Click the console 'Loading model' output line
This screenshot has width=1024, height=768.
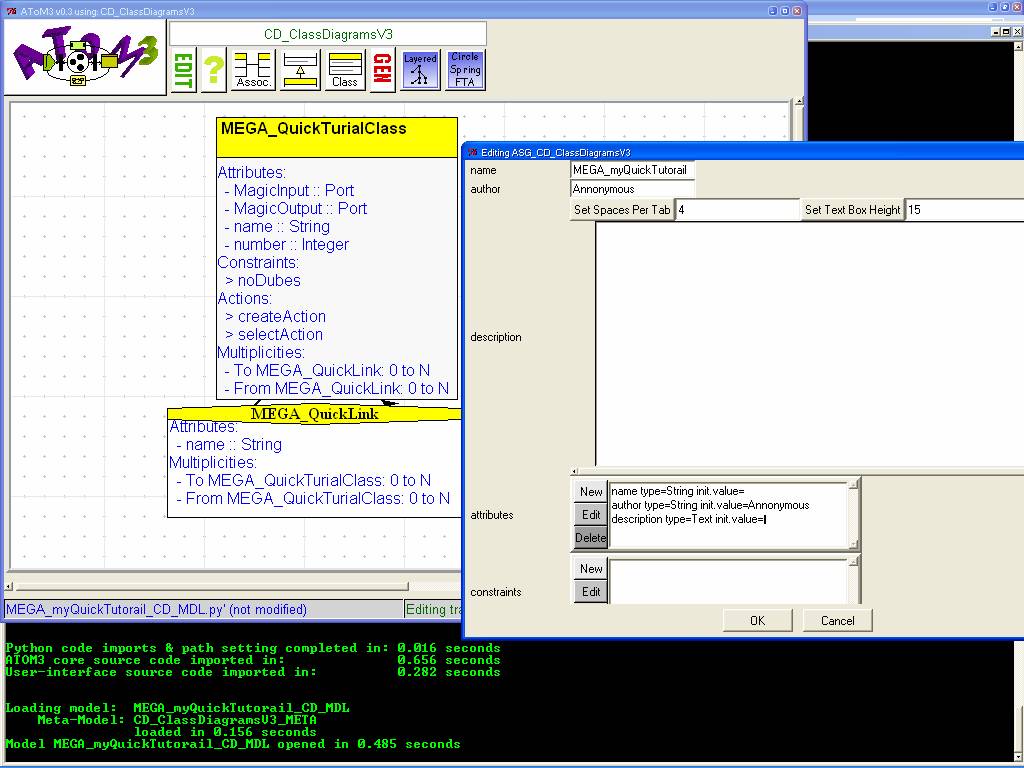[177, 708]
